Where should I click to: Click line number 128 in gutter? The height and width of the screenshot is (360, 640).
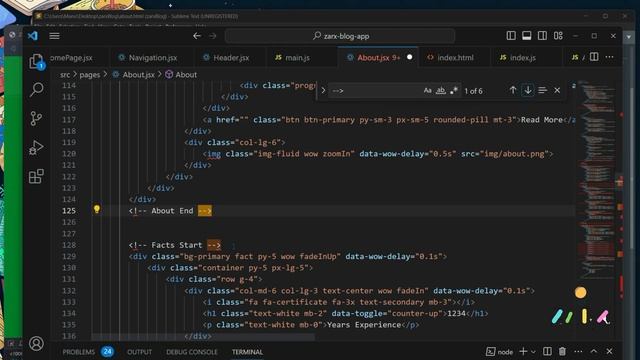click(x=69, y=245)
